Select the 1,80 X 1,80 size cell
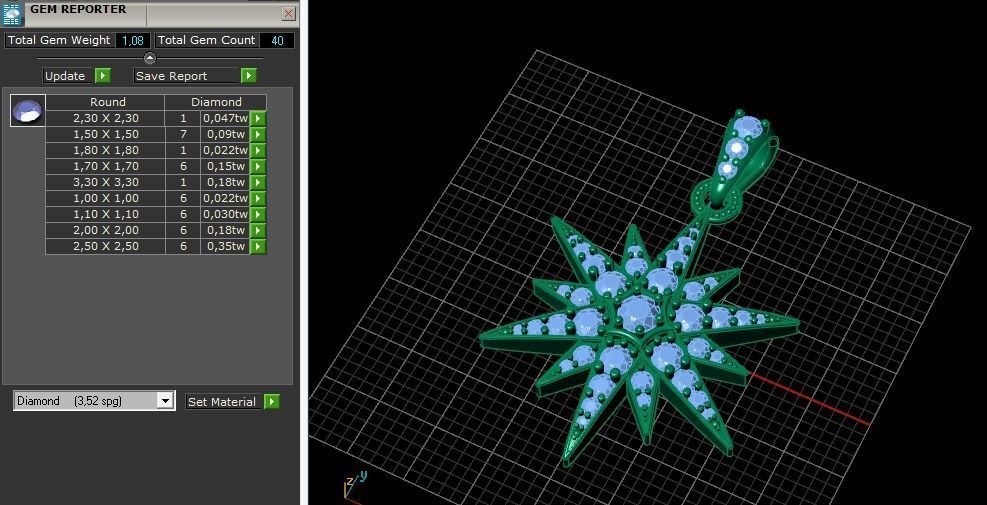This screenshot has width=987, height=505. point(106,150)
